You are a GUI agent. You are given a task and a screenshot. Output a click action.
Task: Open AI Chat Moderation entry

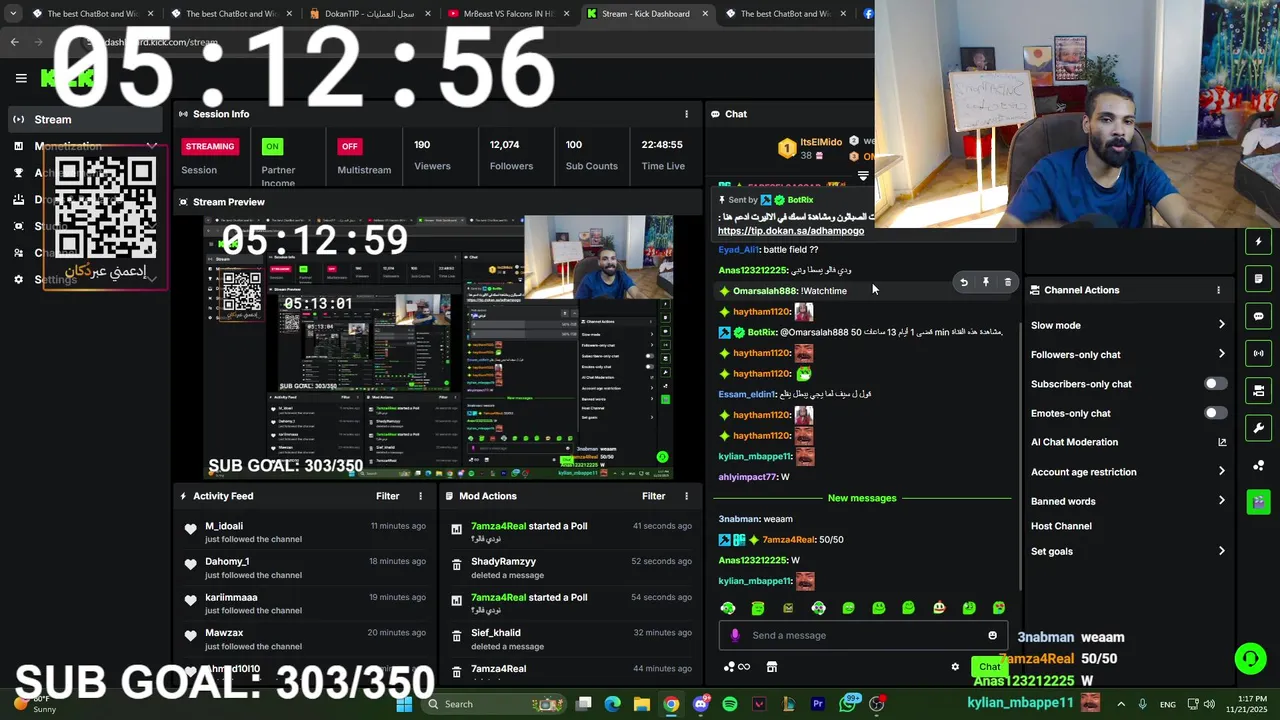click(1074, 442)
